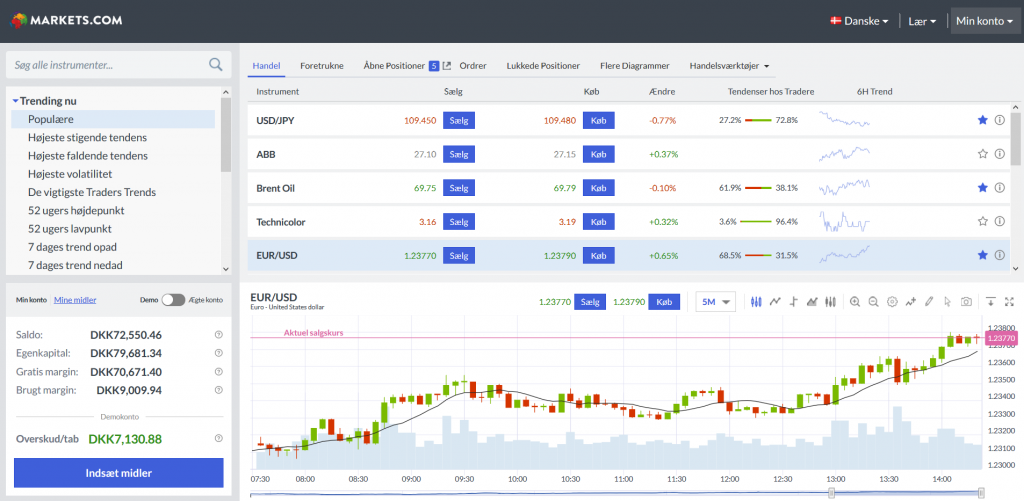Click Sælg button for USD/JPY

click(x=459, y=120)
